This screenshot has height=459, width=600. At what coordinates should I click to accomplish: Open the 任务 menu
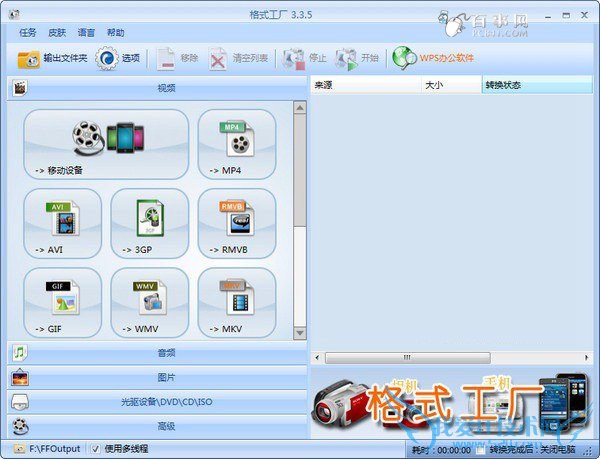[x=28, y=33]
